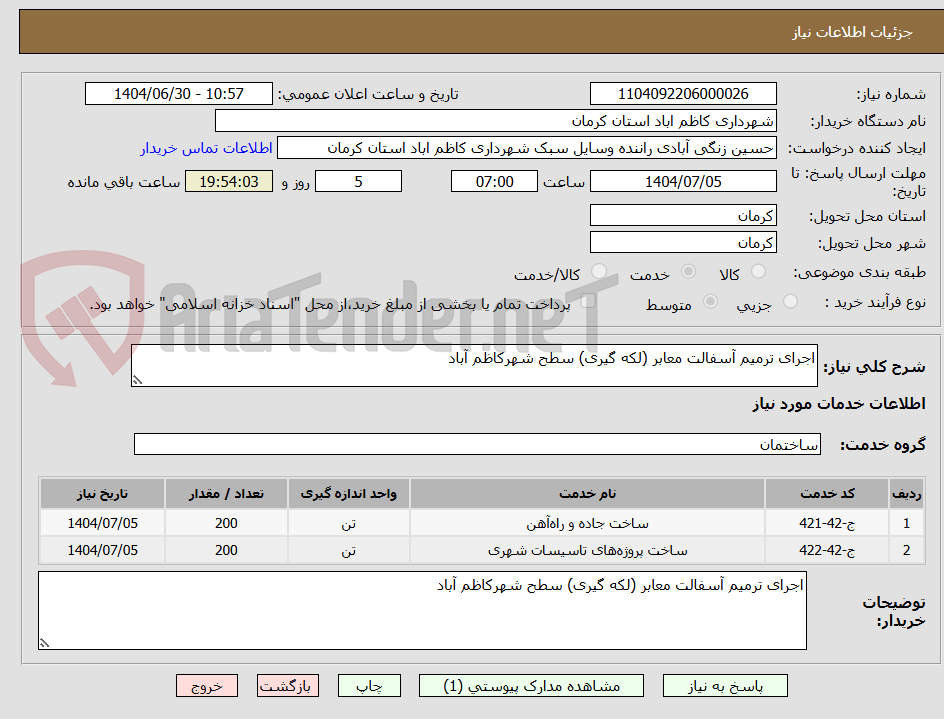The width and height of the screenshot is (944, 719).
Task: Click the چاپ button
Action: (369, 686)
